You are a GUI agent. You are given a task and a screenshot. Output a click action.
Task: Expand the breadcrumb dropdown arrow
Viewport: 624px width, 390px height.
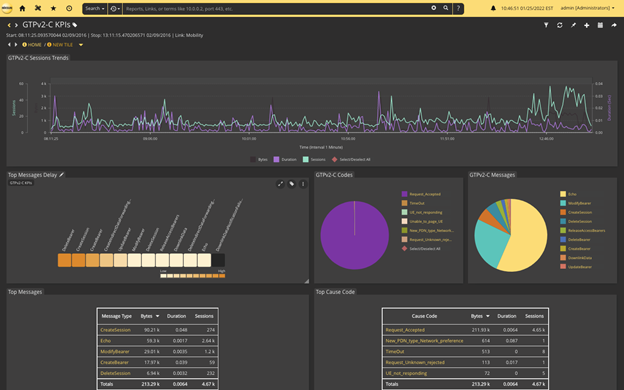coord(81,45)
